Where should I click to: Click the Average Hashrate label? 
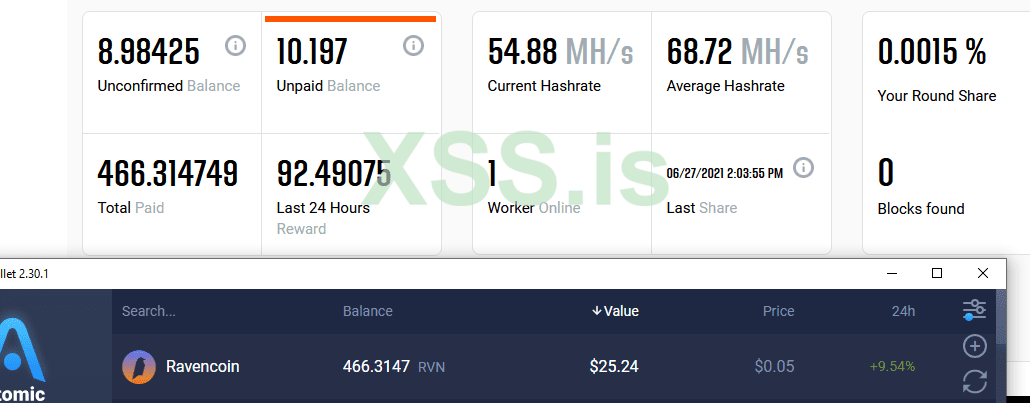pyautogui.click(x=725, y=85)
